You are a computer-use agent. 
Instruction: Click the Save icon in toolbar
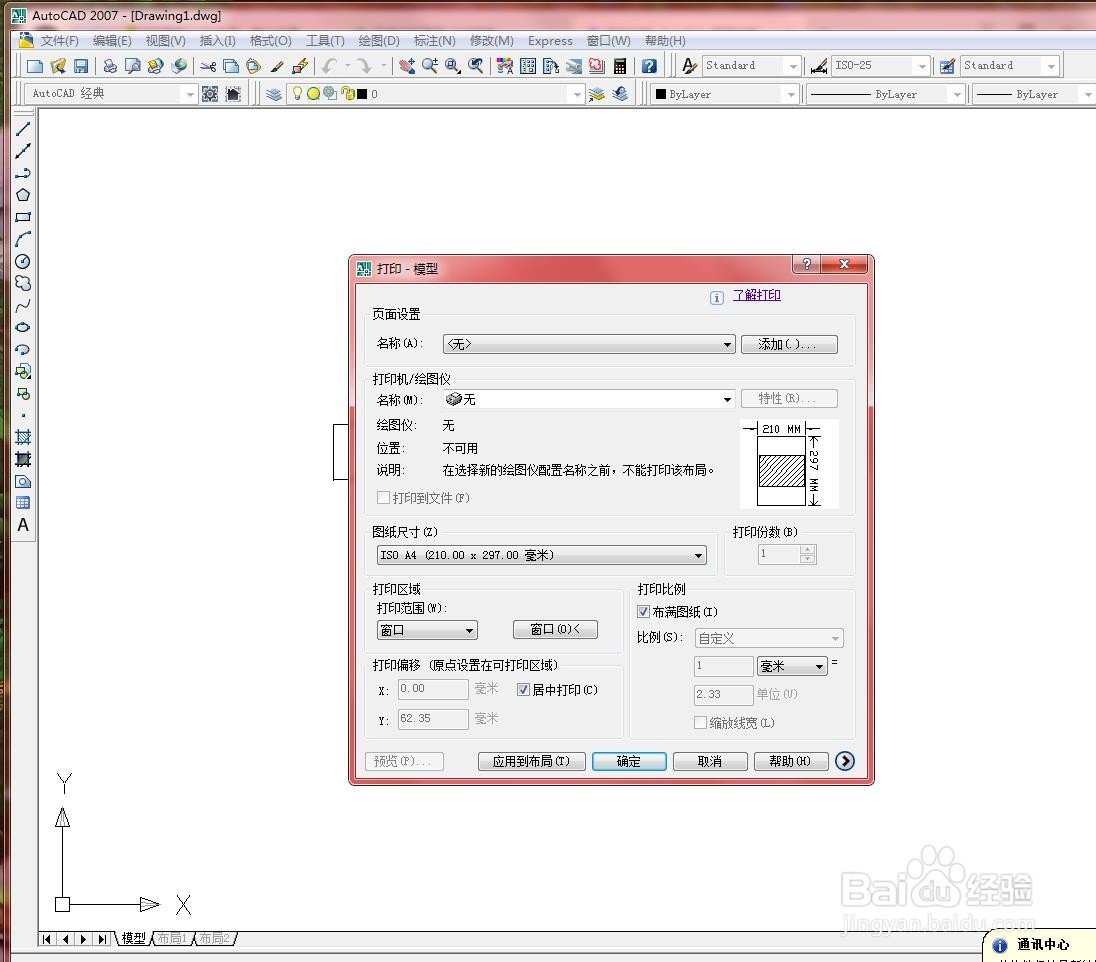click(81, 66)
